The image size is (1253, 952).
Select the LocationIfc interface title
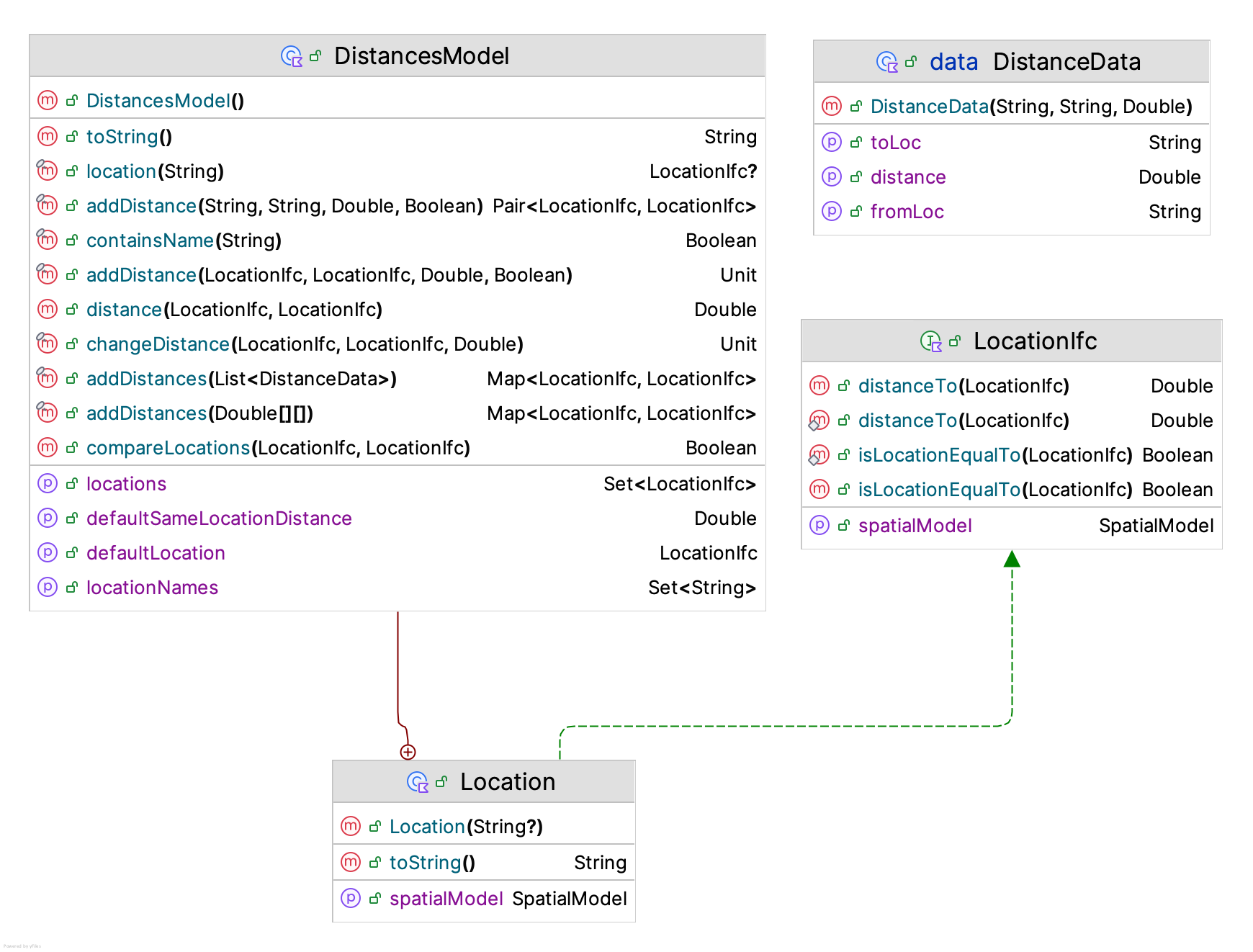(x=1036, y=341)
